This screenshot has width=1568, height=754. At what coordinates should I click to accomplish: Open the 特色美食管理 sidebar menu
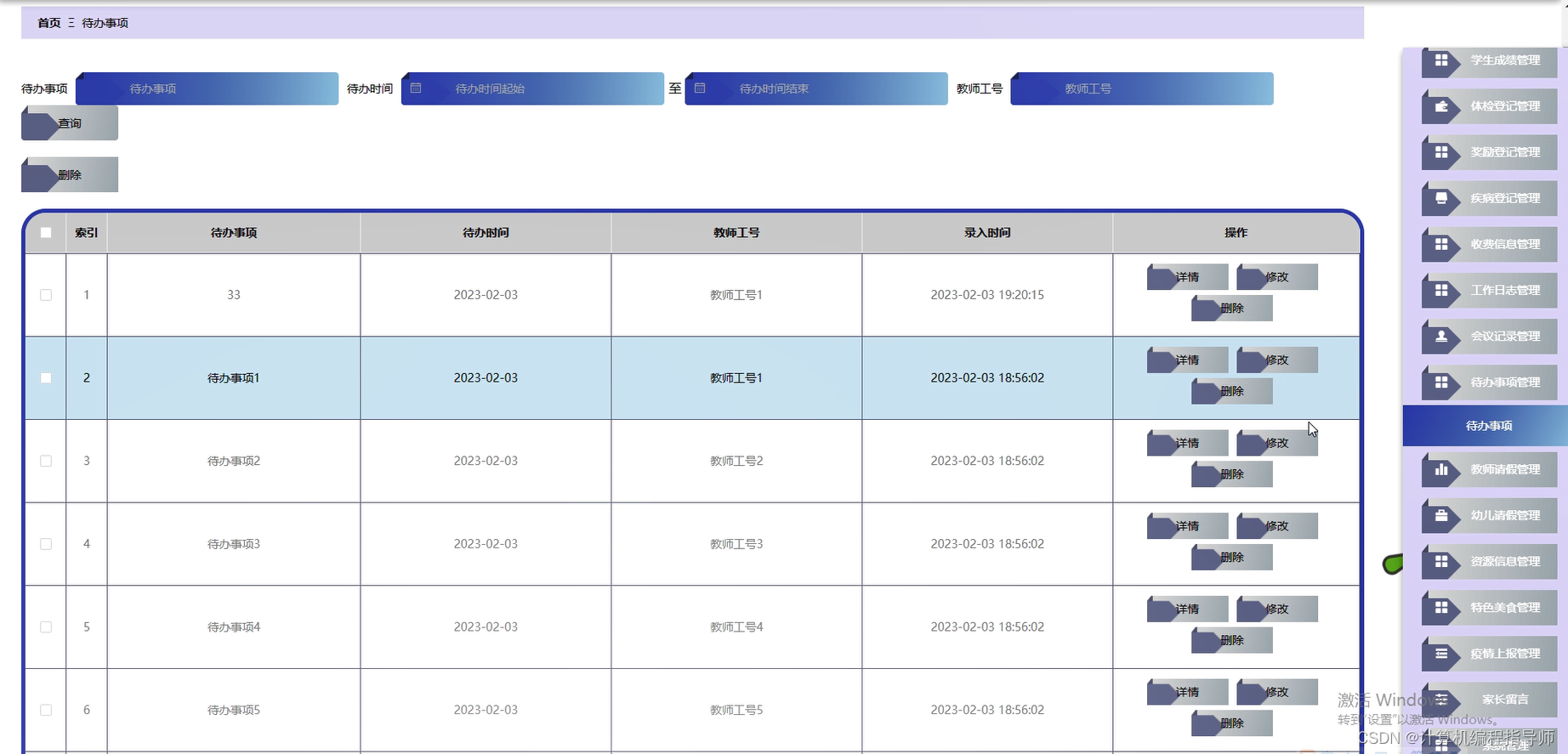(1489, 608)
